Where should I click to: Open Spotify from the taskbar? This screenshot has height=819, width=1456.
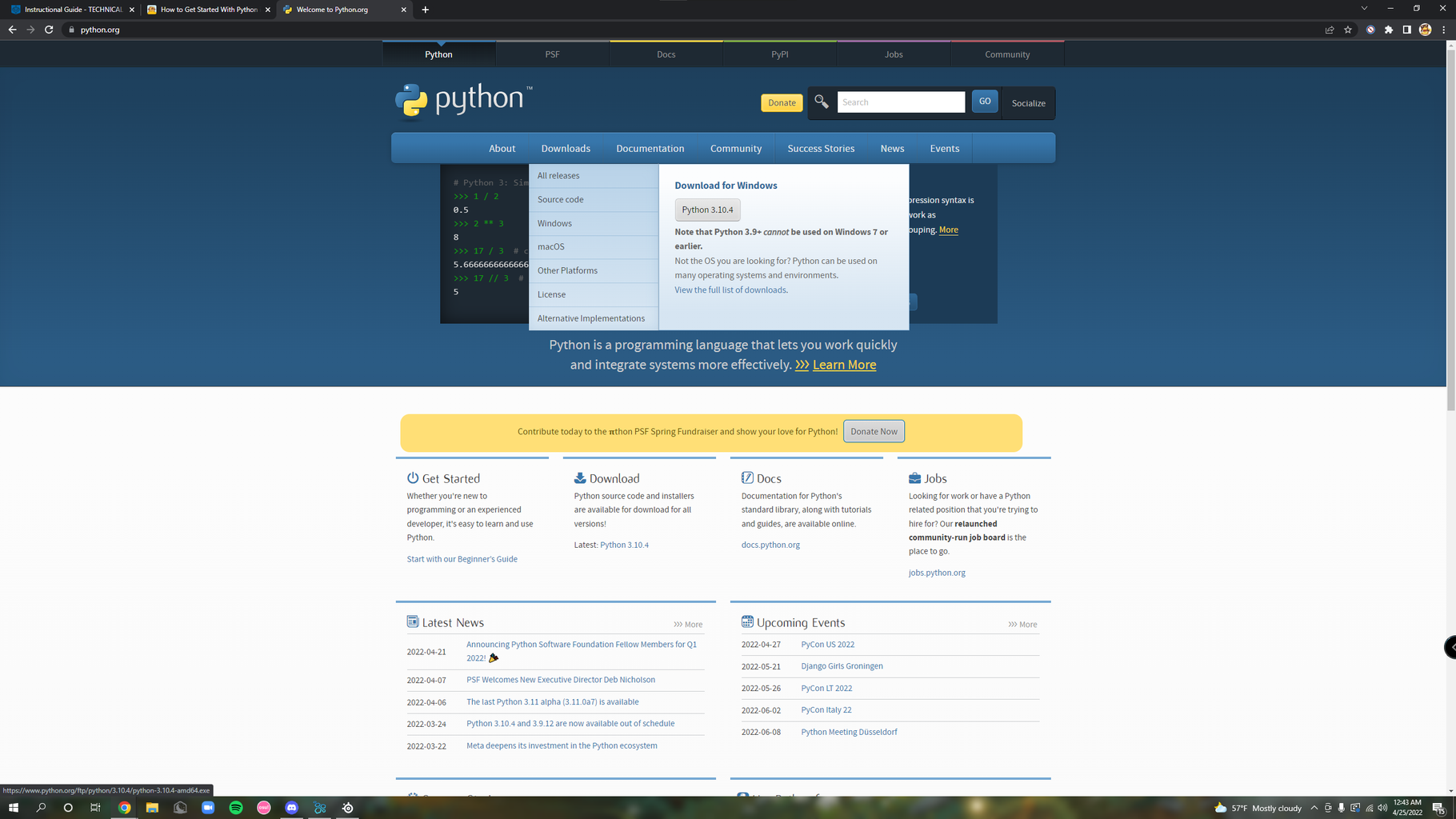point(236,808)
